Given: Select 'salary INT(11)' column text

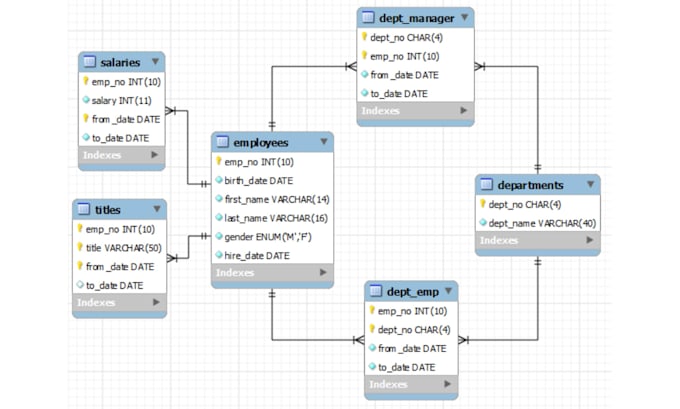Looking at the screenshot, I should point(121,101).
